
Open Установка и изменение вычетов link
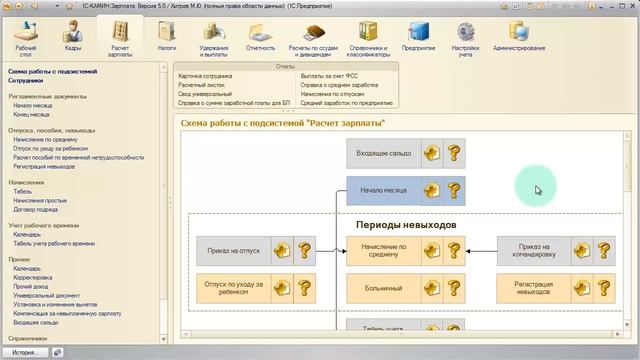click(x=55, y=304)
